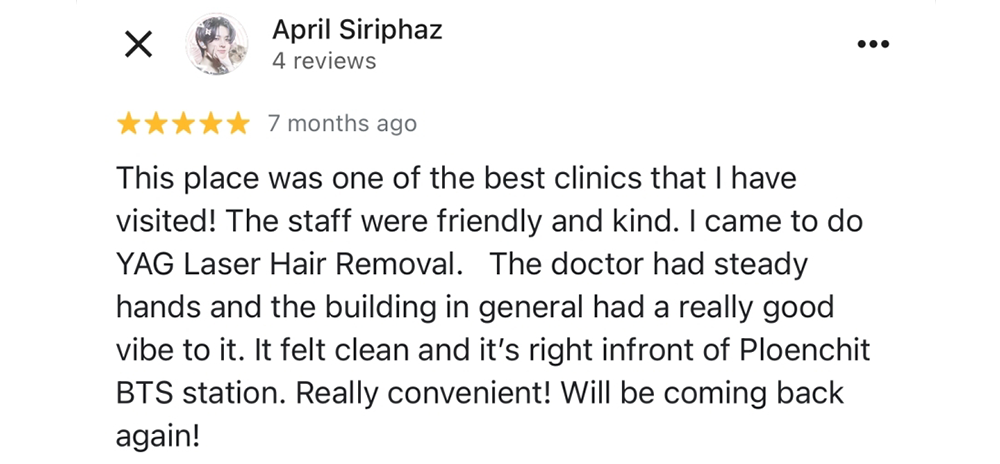This screenshot has height=464, width=1000.
Task: Click the third gold rating star
Action: pyautogui.click(x=183, y=124)
